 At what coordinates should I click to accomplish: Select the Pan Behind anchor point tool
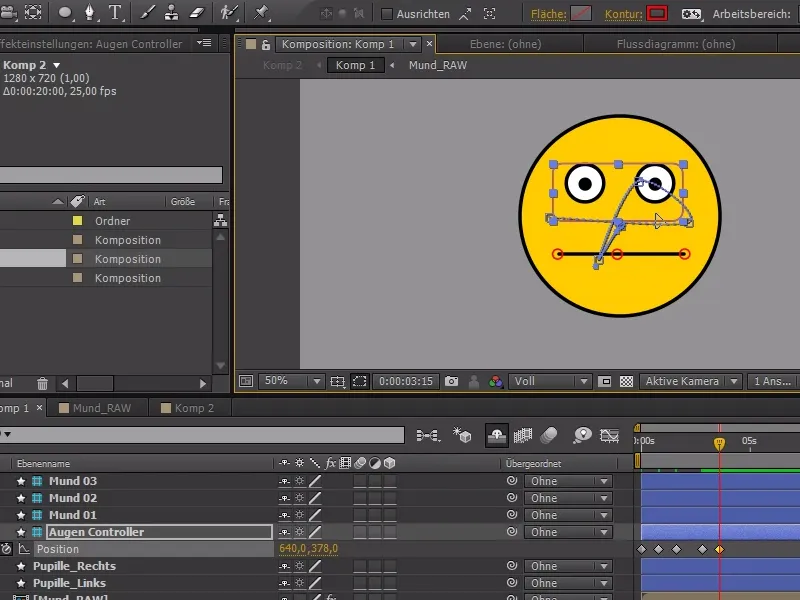click(x=33, y=13)
